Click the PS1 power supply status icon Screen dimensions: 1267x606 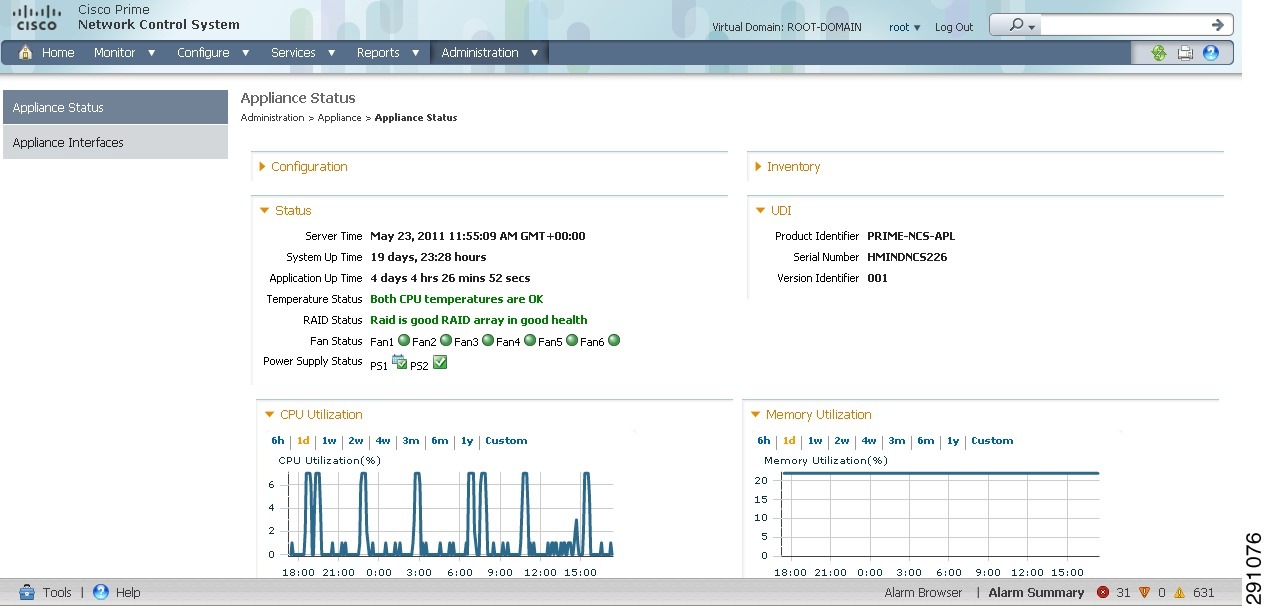[x=398, y=363]
